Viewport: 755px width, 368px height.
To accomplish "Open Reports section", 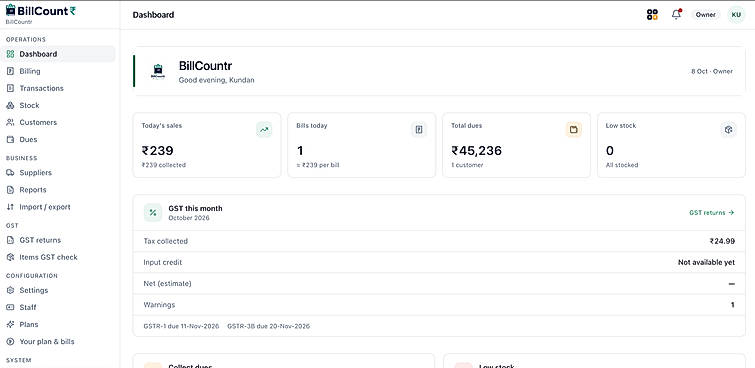I will coord(59,190).
